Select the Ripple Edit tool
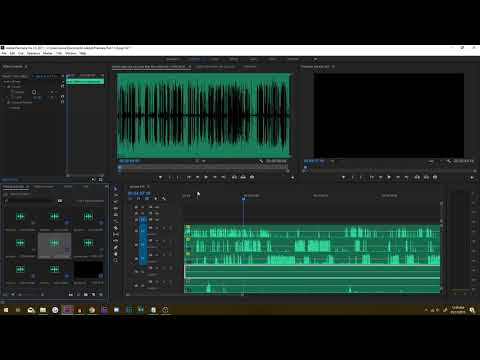480x360 pixels. tap(116, 202)
